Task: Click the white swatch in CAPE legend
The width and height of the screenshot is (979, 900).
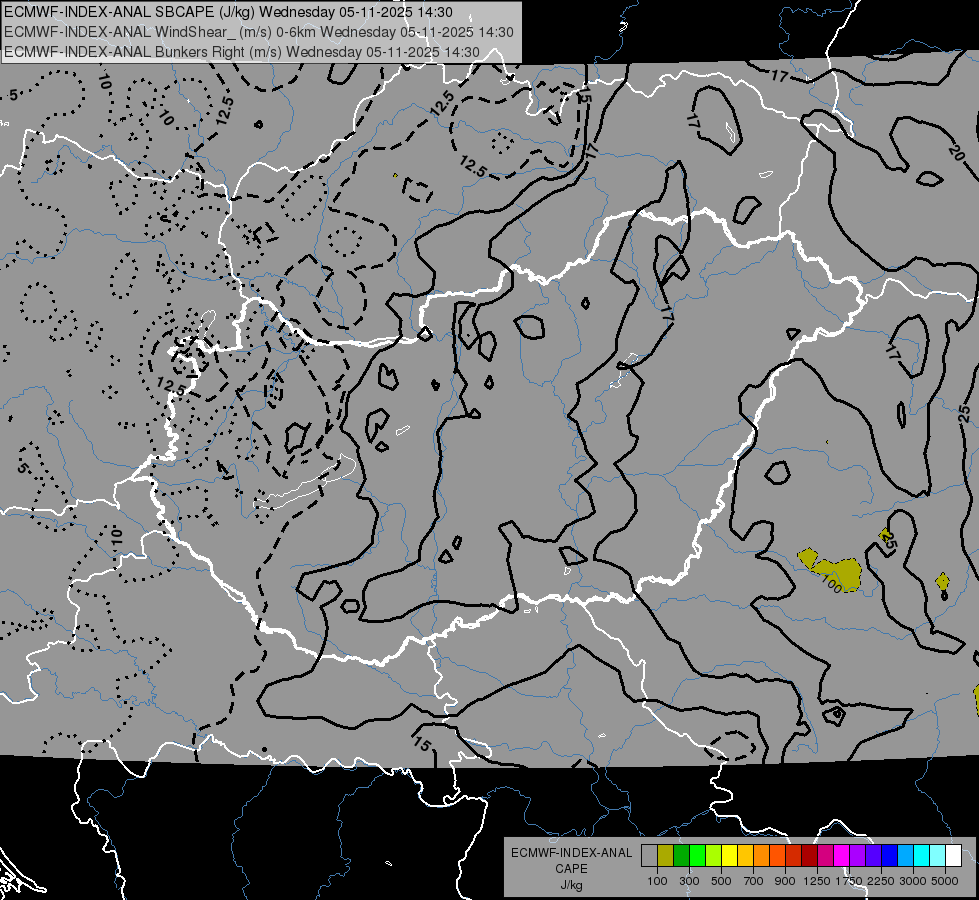Action: (955, 855)
